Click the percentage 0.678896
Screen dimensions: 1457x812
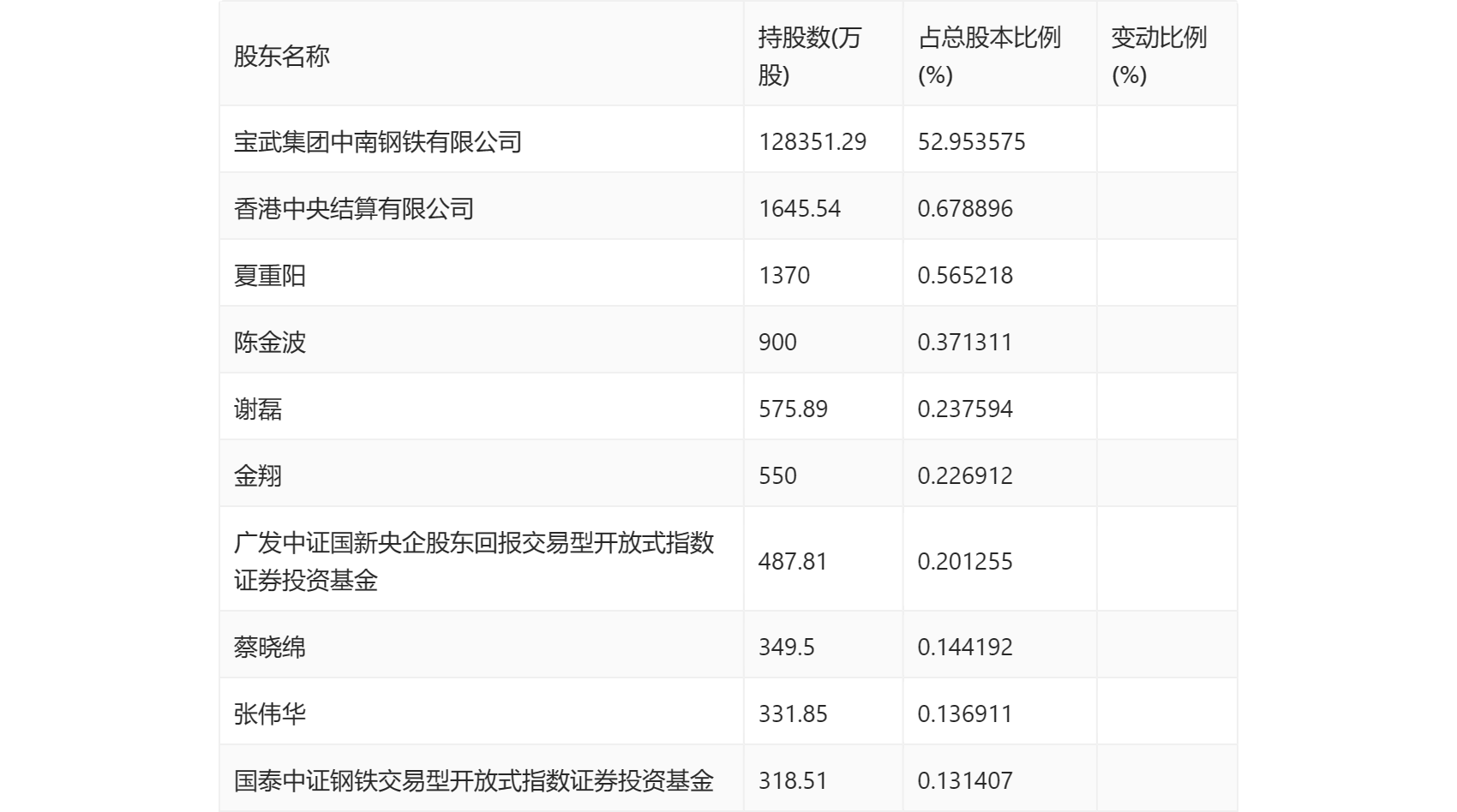tap(965, 208)
